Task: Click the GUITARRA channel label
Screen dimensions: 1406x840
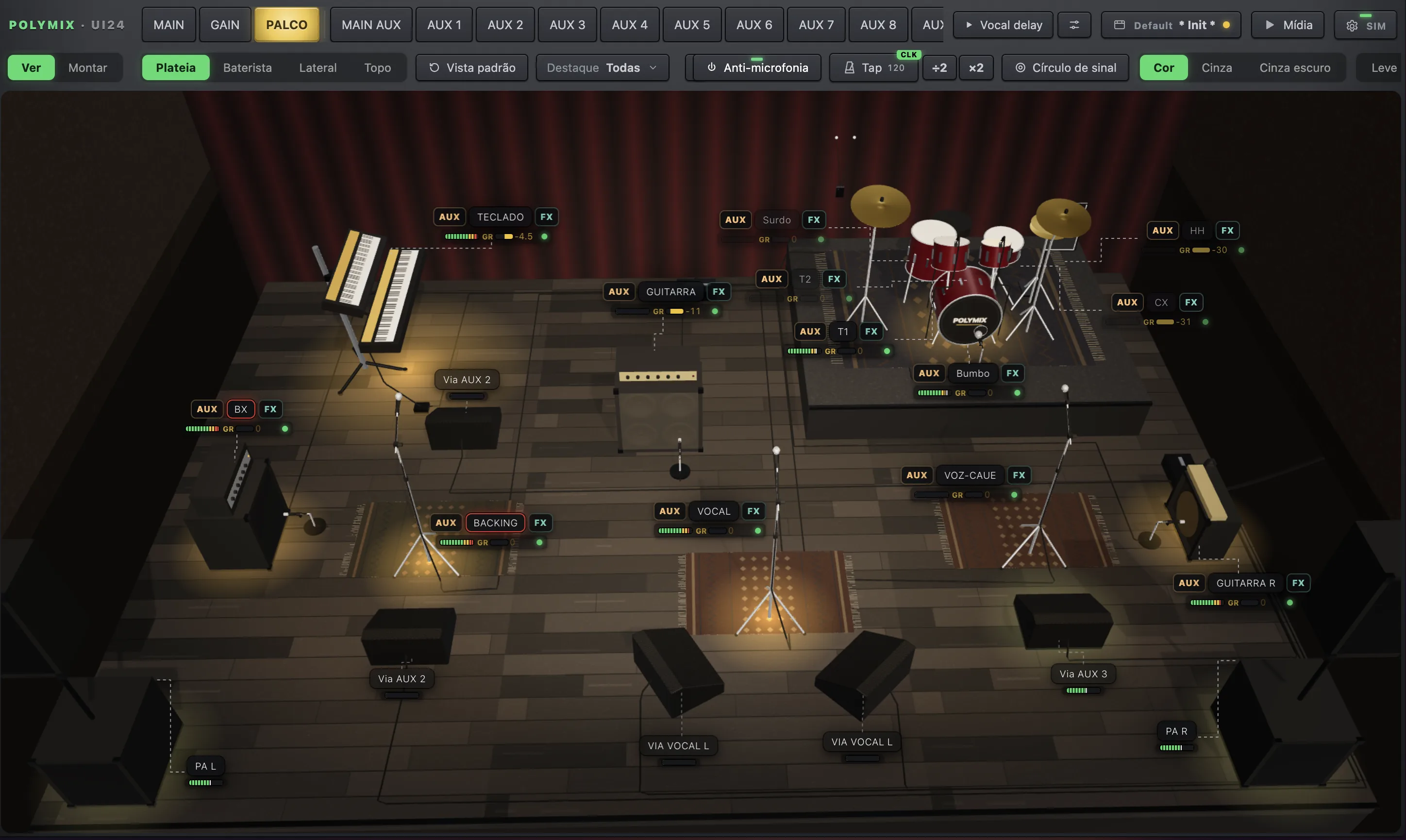Action: coord(670,291)
